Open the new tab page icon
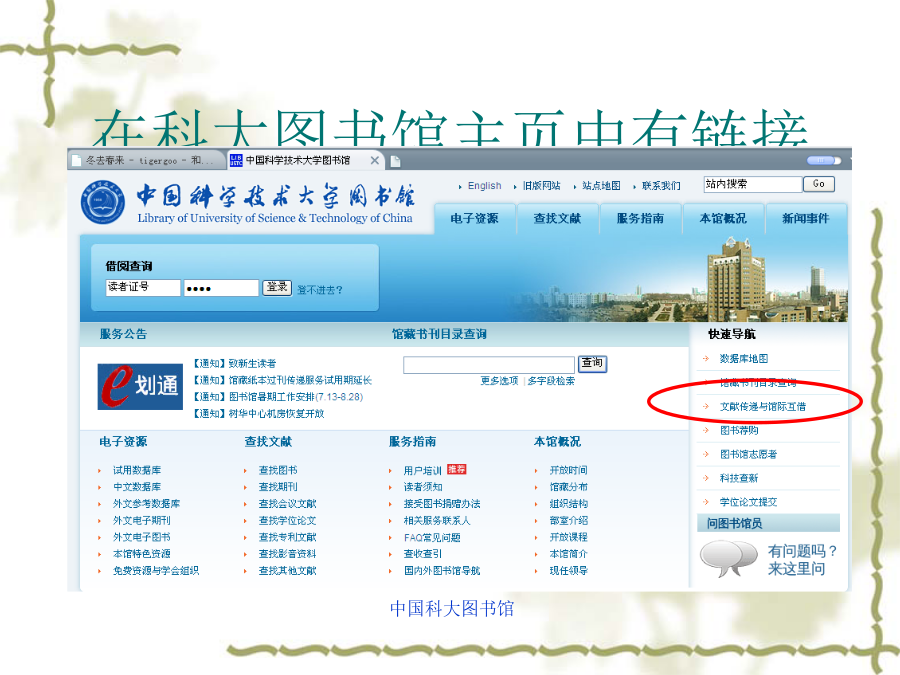Viewport: 900px width, 675px height. click(x=395, y=161)
